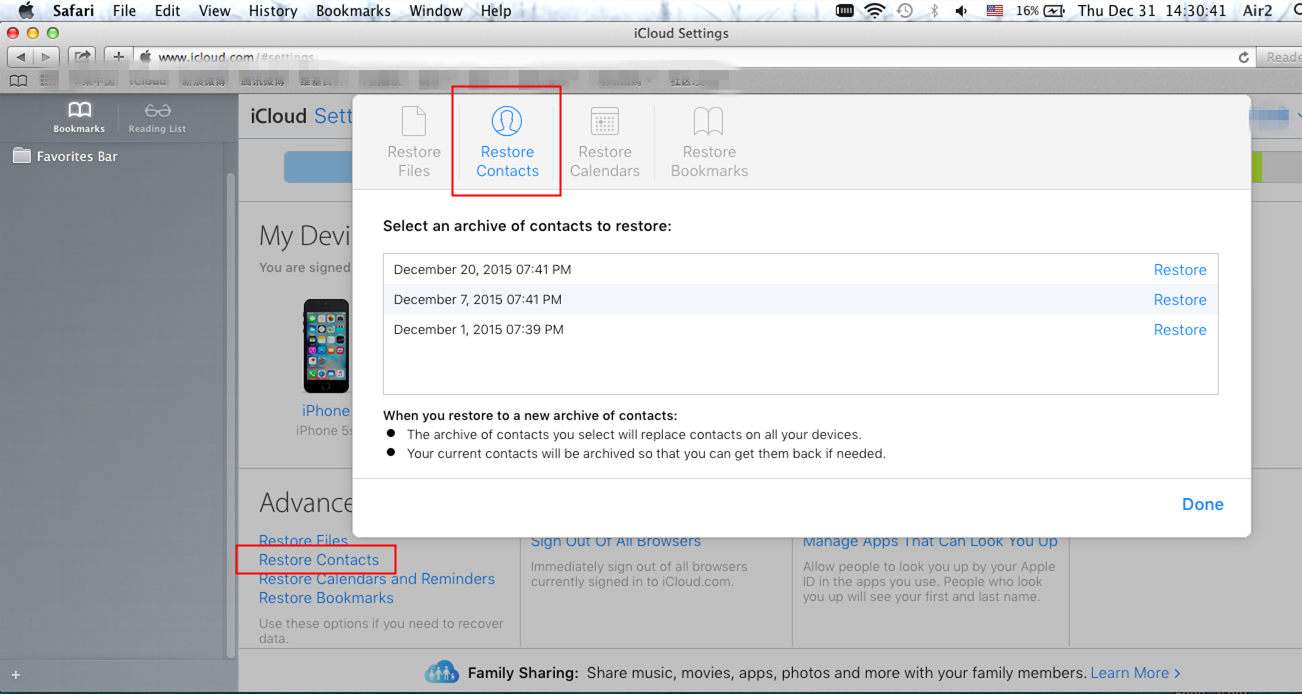Open the Window menu
The width and height of the screenshot is (1302, 694).
coord(436,11)
